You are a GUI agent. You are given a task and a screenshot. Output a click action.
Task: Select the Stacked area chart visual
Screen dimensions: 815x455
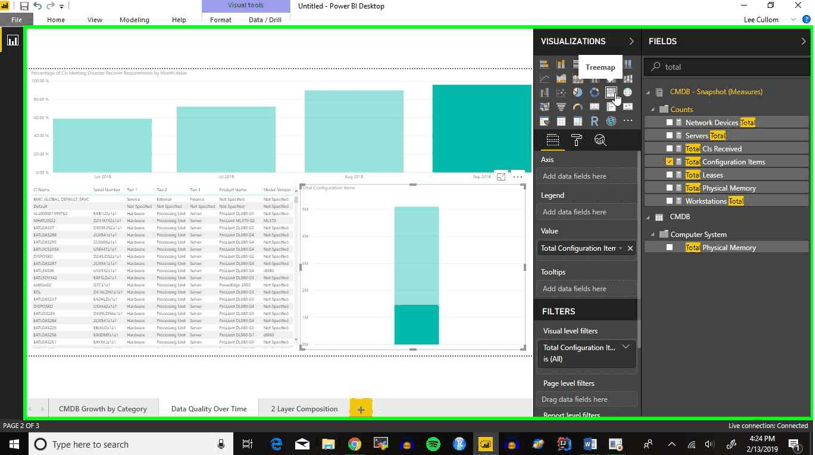(577, 79)
